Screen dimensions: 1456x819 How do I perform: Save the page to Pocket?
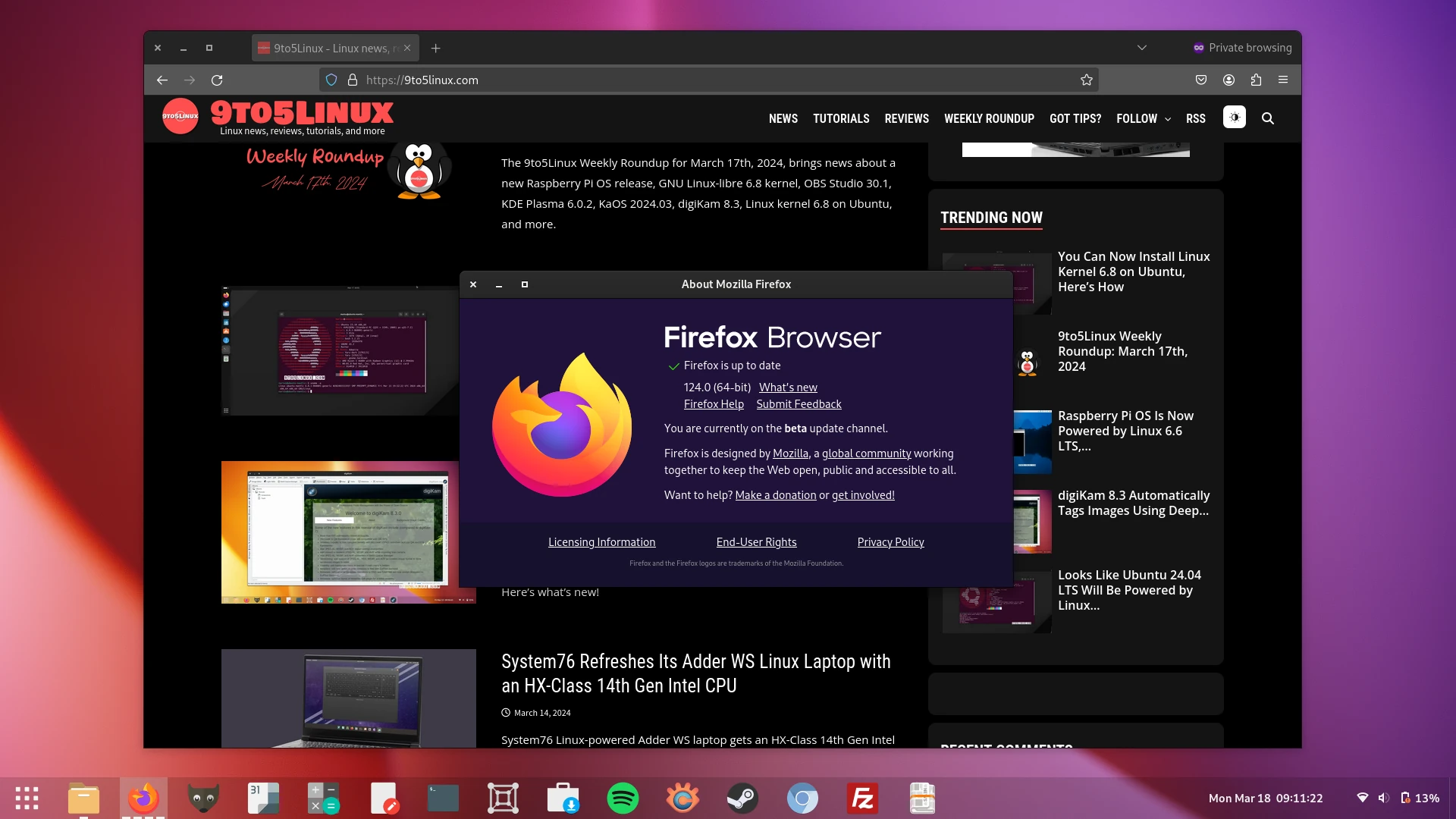1200,80
